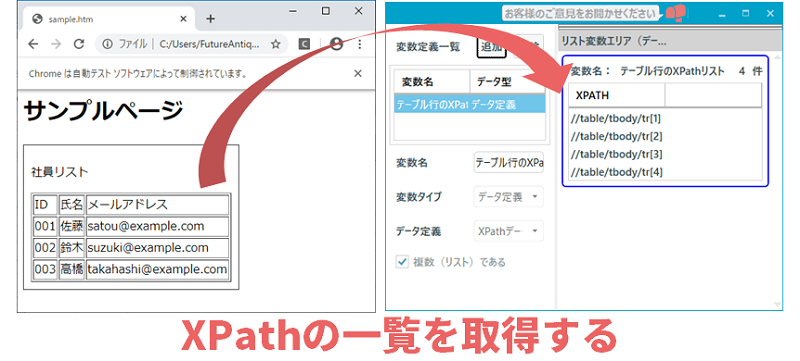The width and height of the screenshot is (800, 361).
Task: Click the Chrome back arrow
Action: tap(33, 44)
